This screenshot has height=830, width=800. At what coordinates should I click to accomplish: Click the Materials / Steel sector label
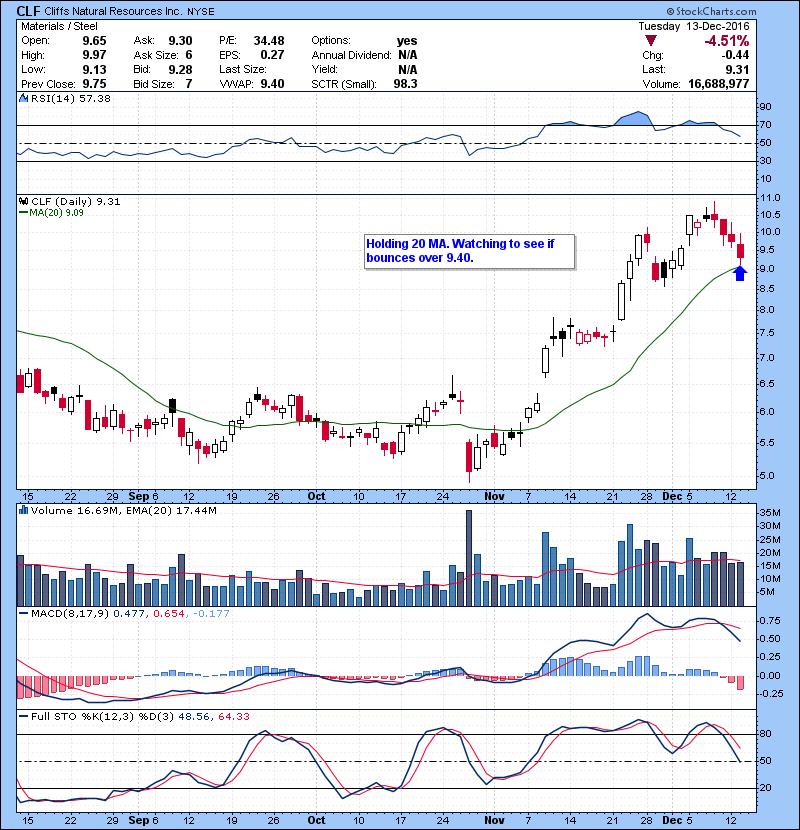[59, 26]
